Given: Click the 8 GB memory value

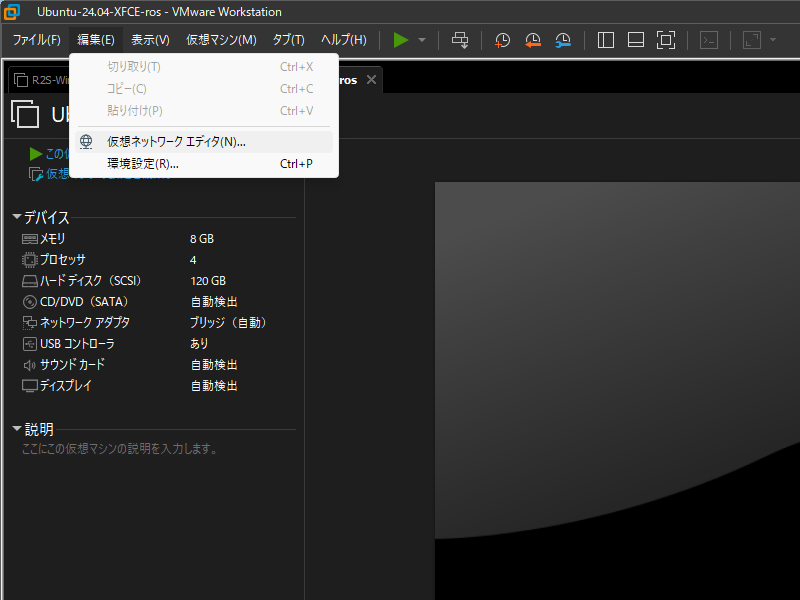Looking at the screenshot, I should coord(202,239).
